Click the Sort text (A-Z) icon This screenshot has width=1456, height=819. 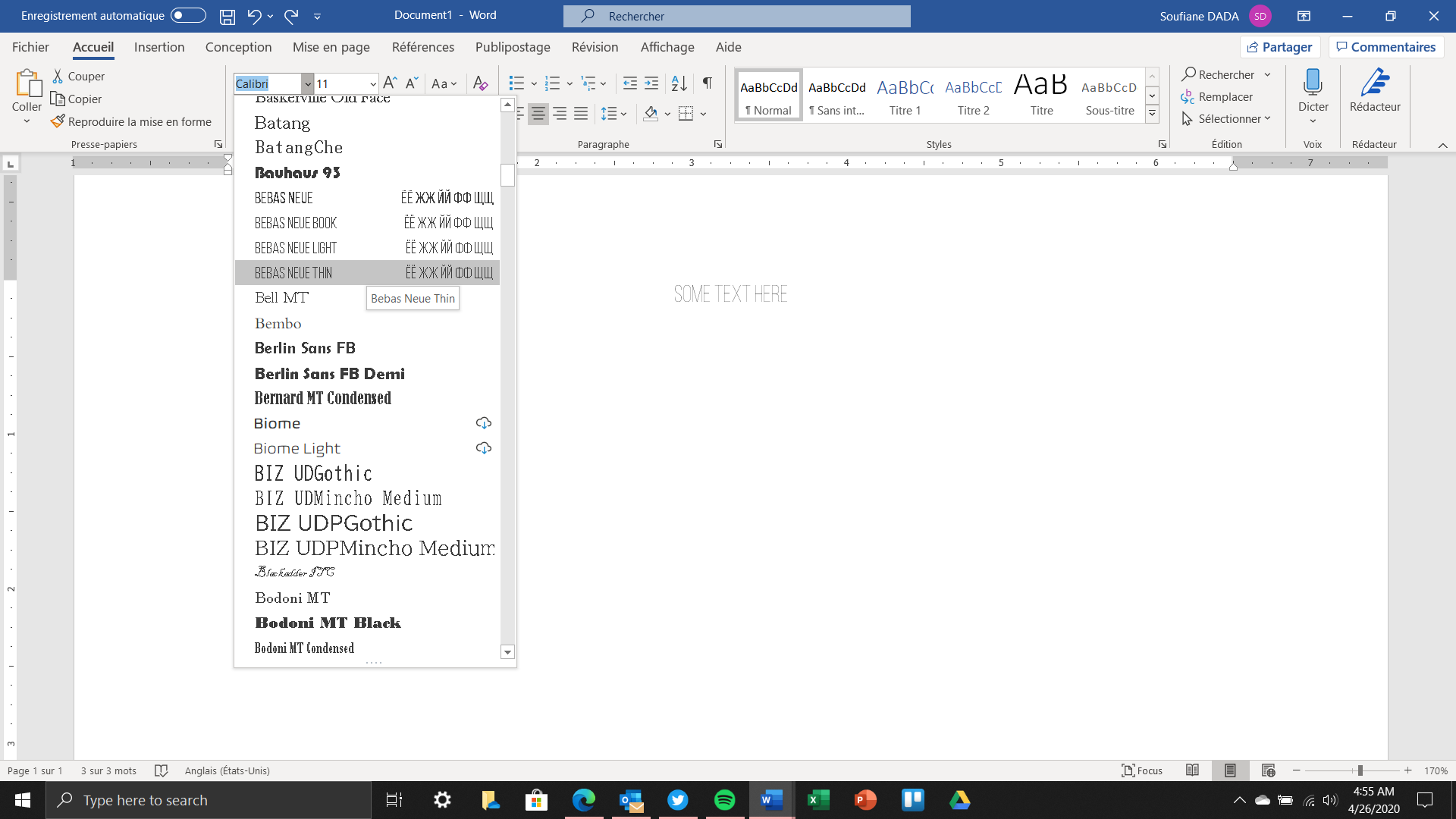pyautogui.click(x=679, y=84)
